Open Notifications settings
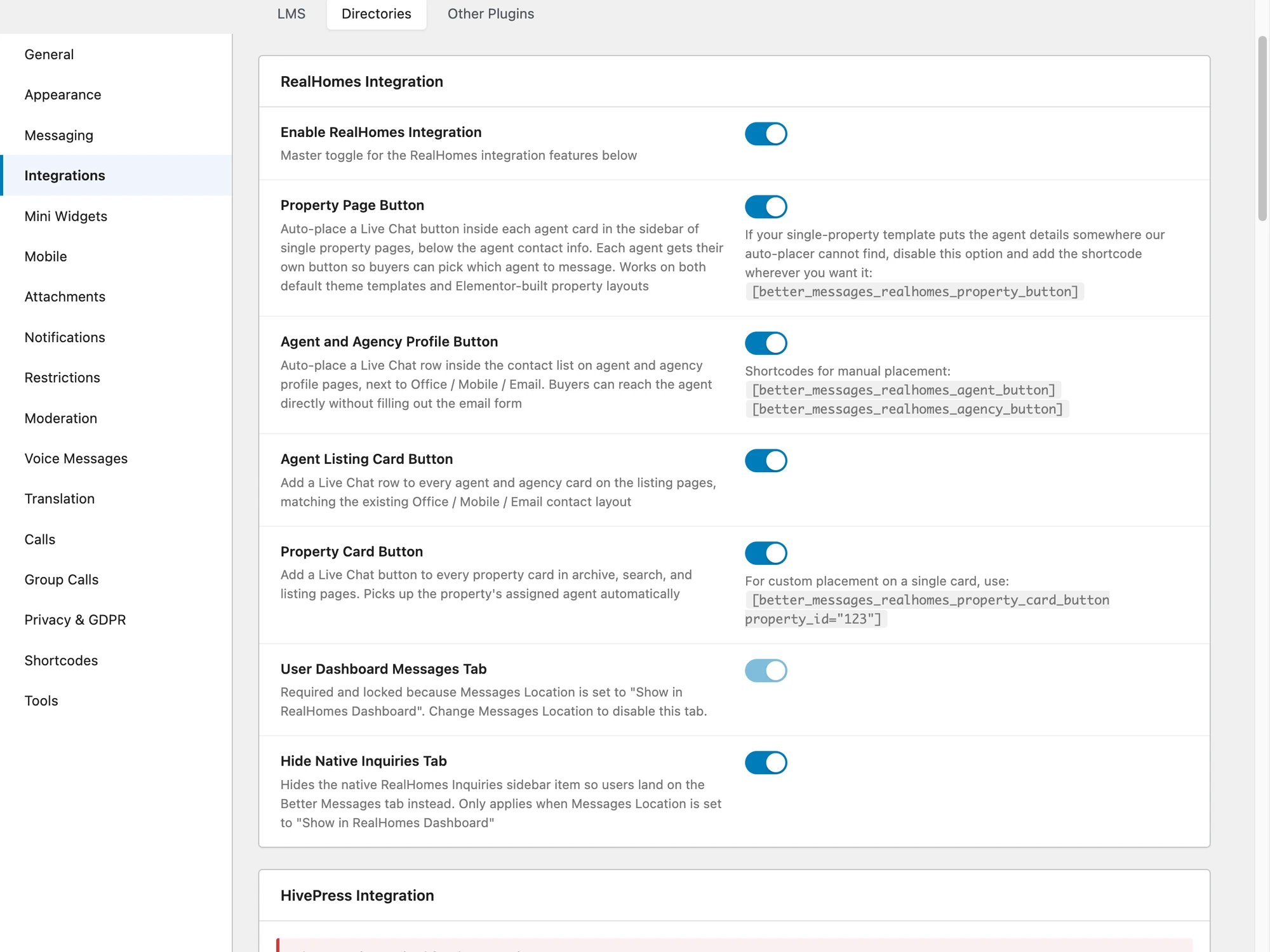The width and height of the screenshot is (1270, 952). click(x=116, y=338)
